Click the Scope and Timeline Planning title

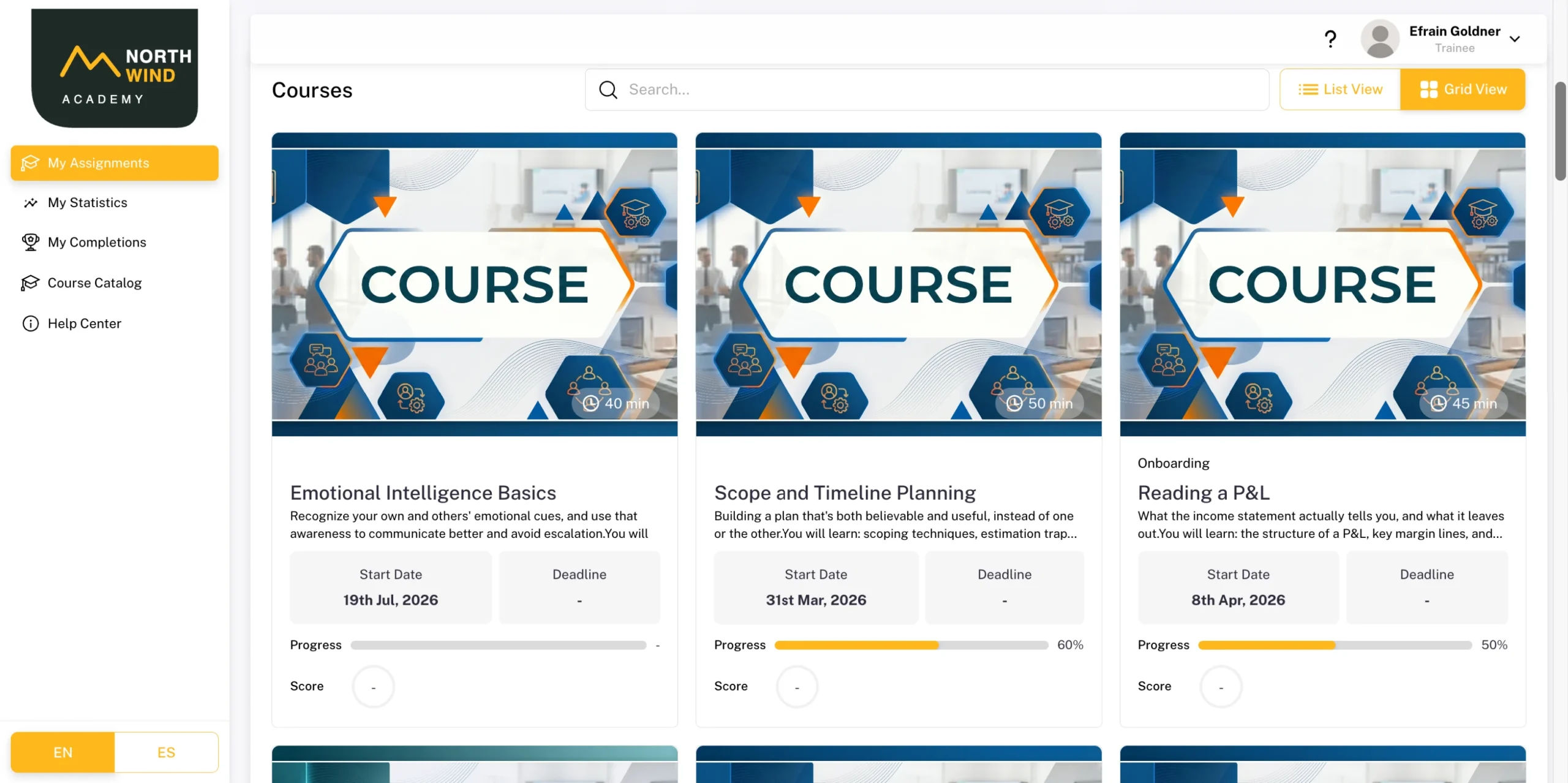click(845, 493)
